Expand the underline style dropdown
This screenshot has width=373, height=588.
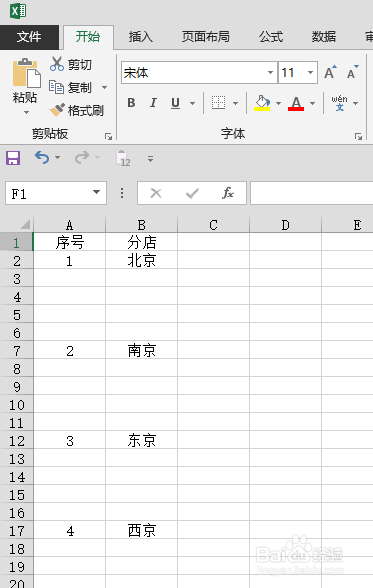192,103
